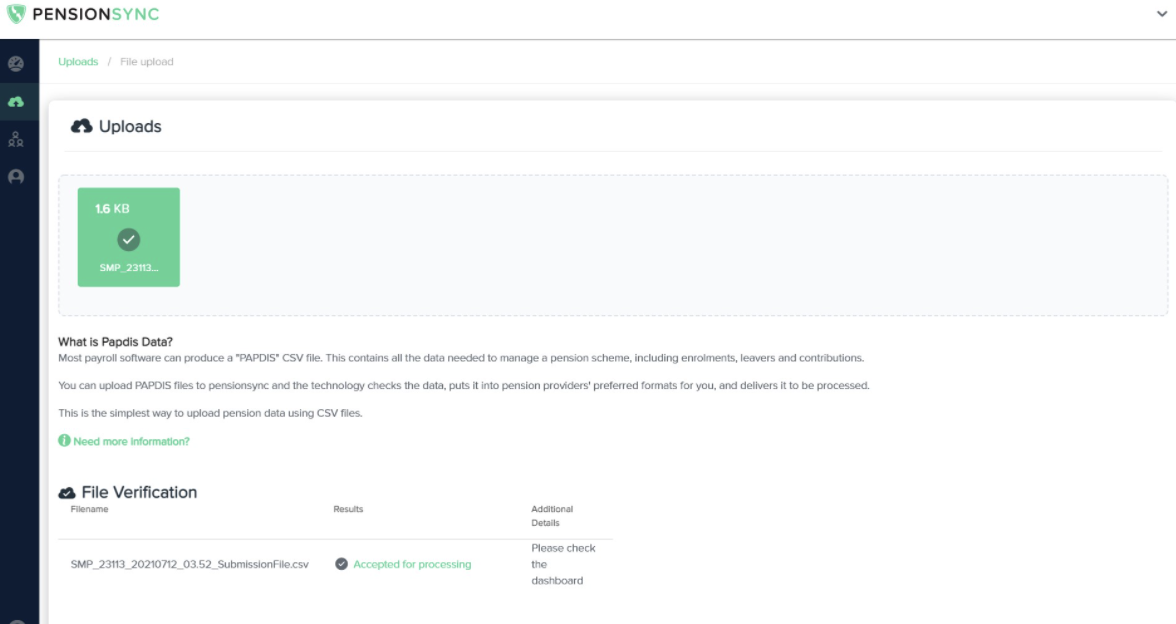Click the checkmark on the uploaded file tile
1176x624 pixels.
[x=128, y=239]
